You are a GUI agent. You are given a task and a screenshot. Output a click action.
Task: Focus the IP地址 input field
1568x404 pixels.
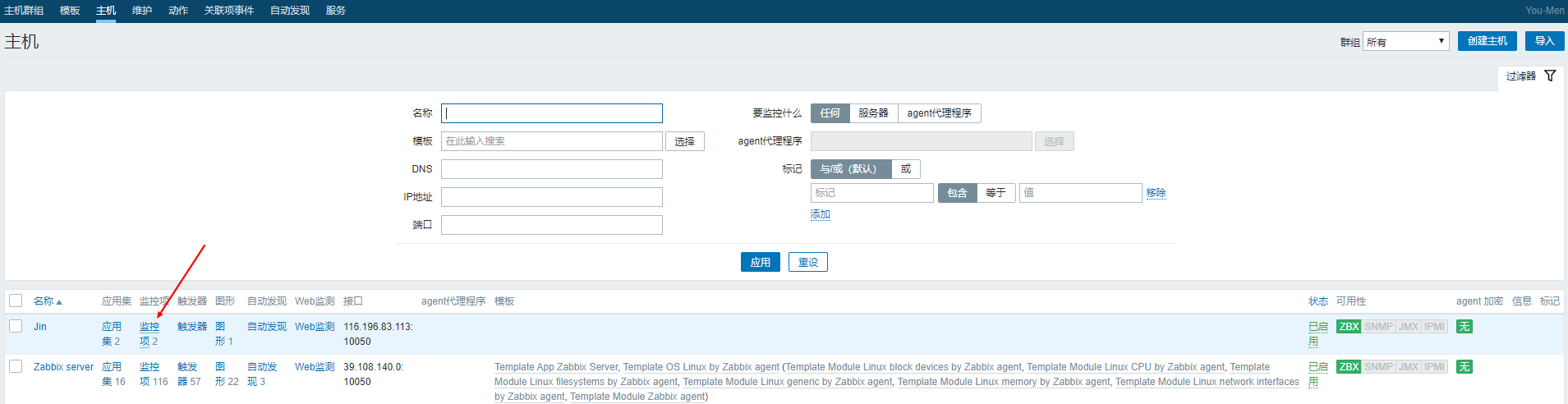[x=551, y=197]
